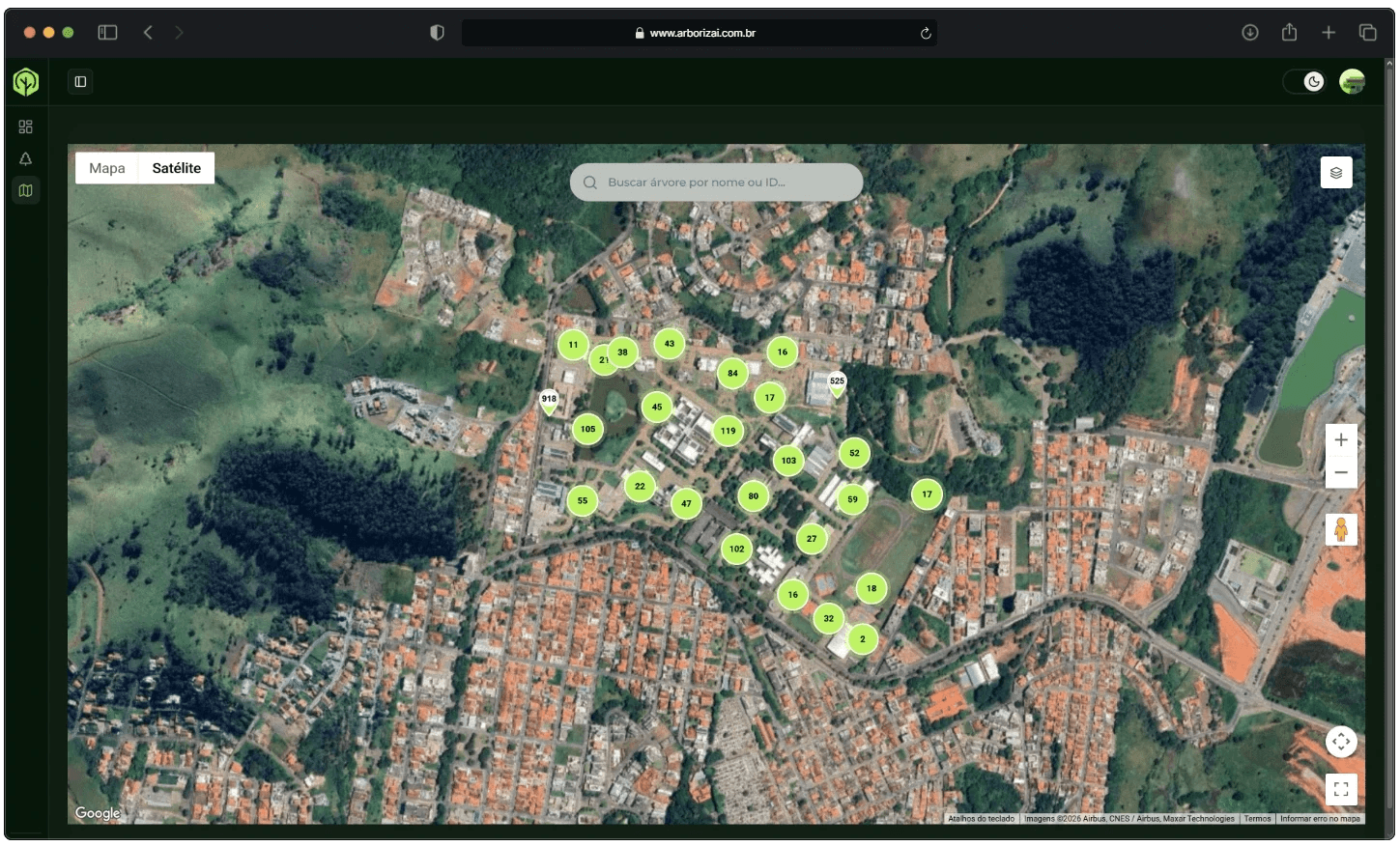The width and height of the screenshot is (1400, 846).
Task: Click the search magnifier icon
Action: (590, 183)
